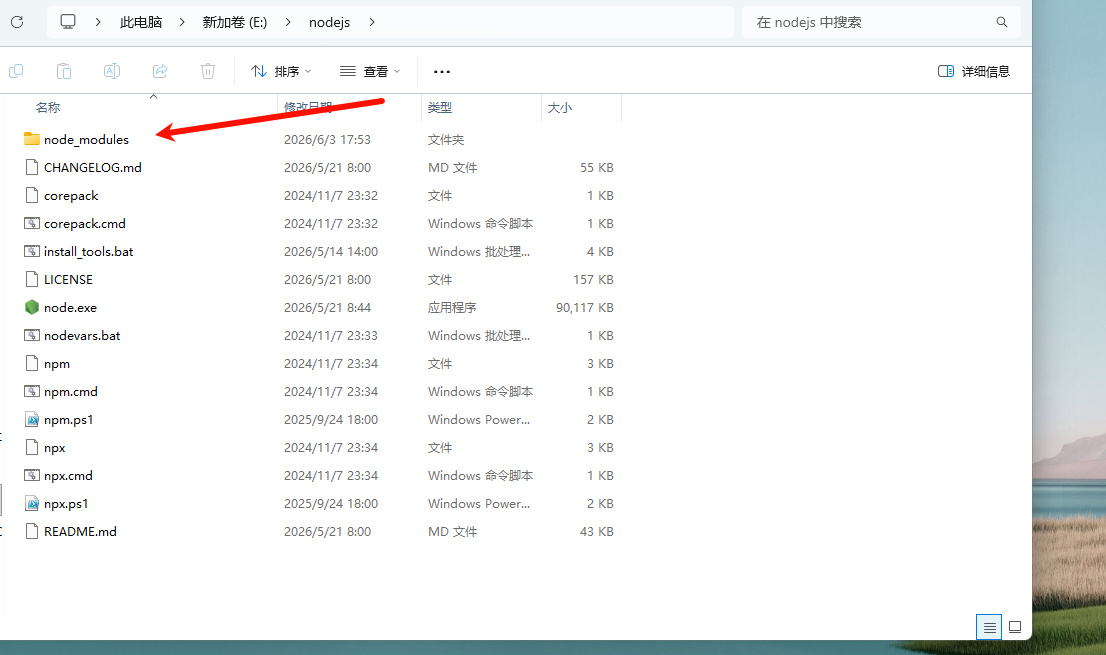This screenshot has height=655, width=1106.
Task: Click nodejs in the breadcrumb path
Action: coord(329,22)
